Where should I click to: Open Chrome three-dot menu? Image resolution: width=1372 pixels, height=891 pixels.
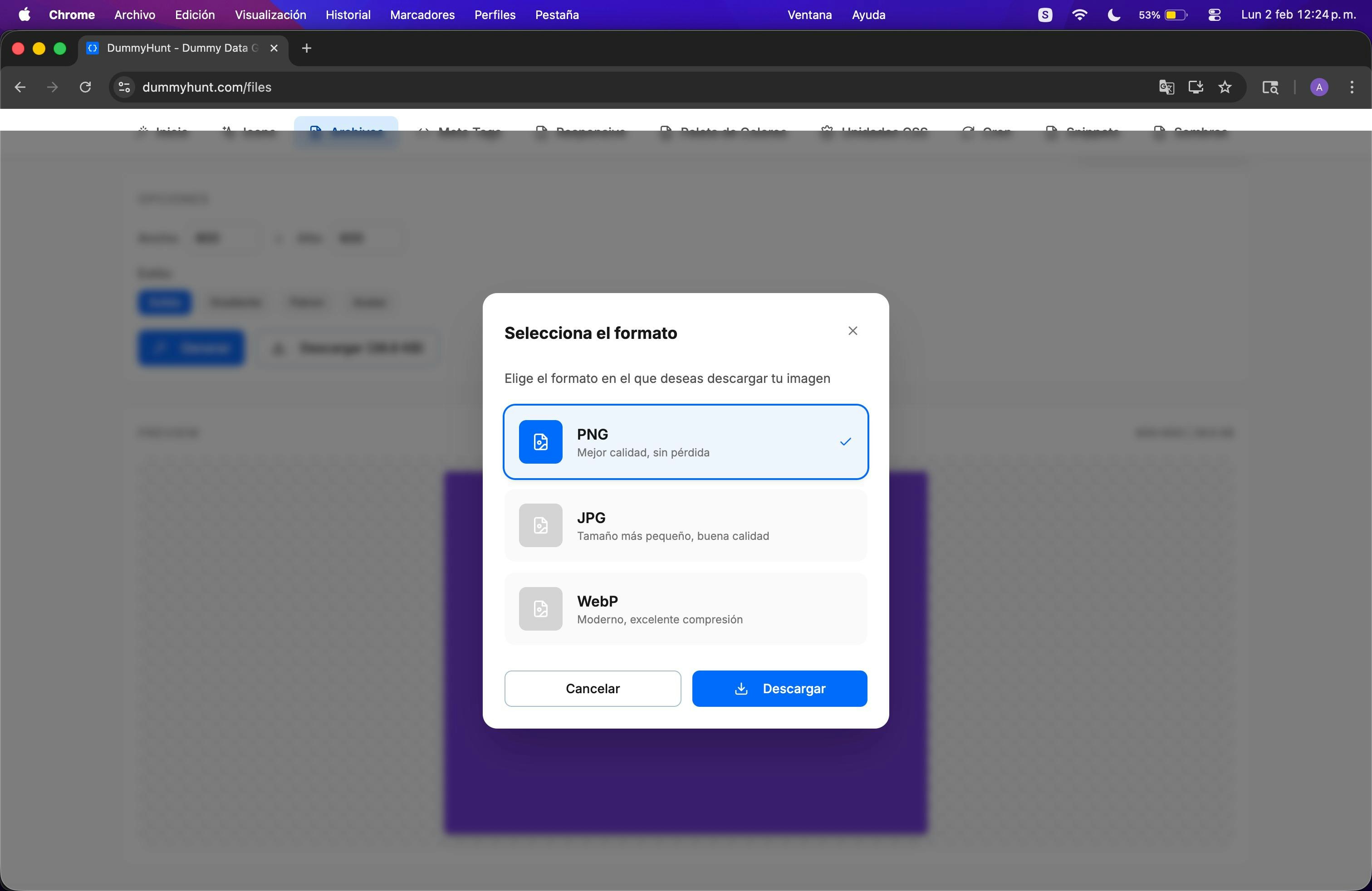click(x=1352, y=87)
